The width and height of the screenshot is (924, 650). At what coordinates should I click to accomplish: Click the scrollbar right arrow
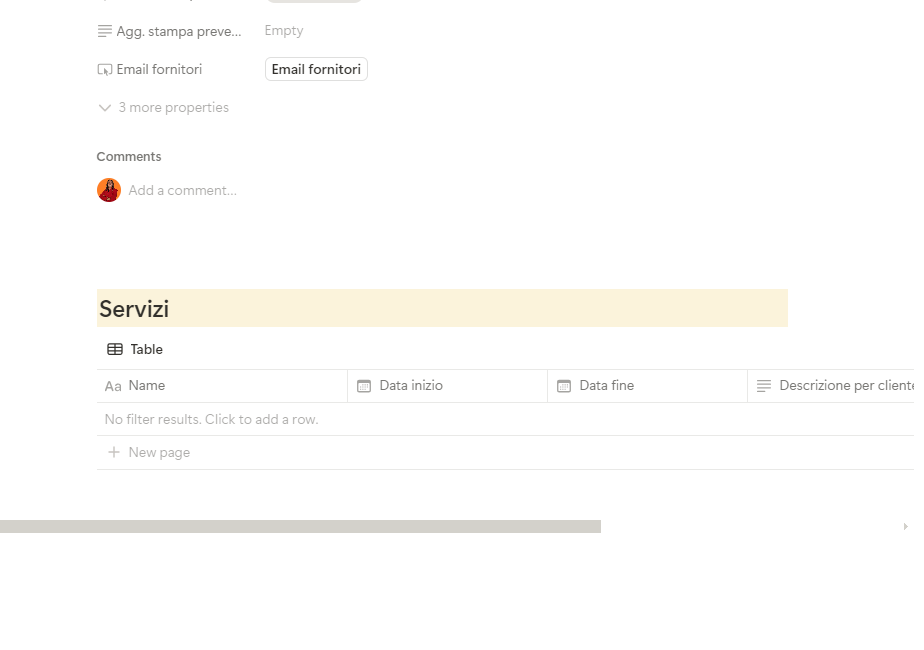(x=906, y=526)
